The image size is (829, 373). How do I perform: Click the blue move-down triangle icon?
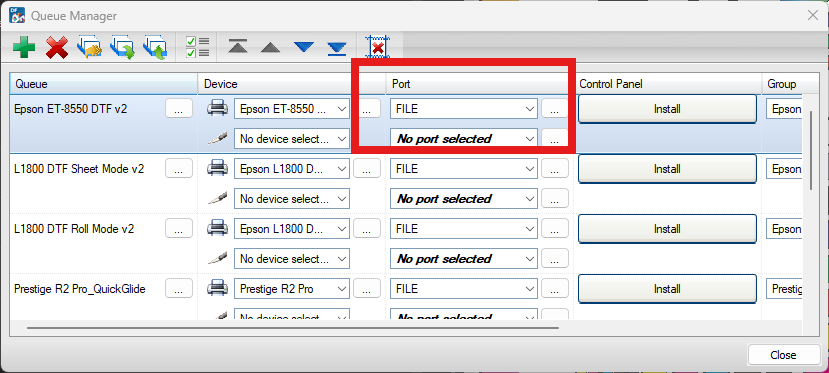tap(303, 48)
